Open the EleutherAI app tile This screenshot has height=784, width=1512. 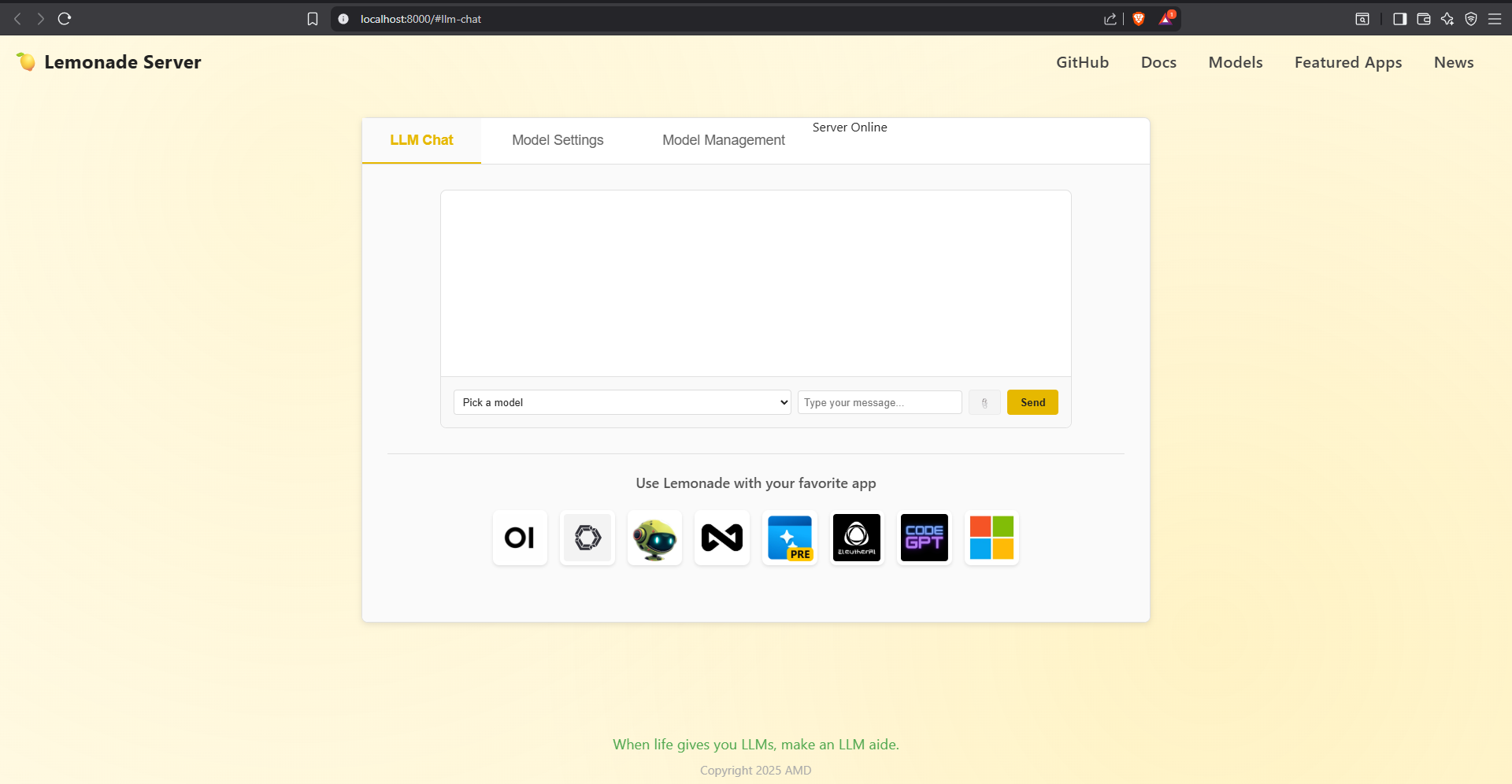click(857, 538)
